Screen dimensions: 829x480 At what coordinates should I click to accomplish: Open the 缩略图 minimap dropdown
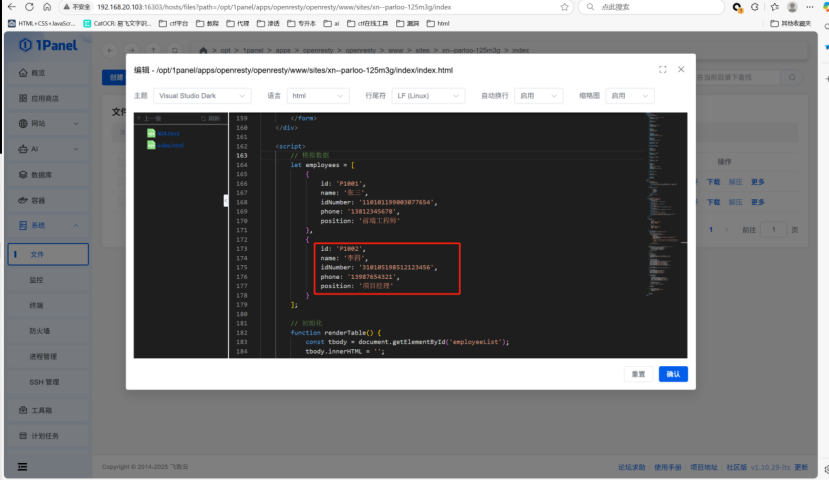630,96
